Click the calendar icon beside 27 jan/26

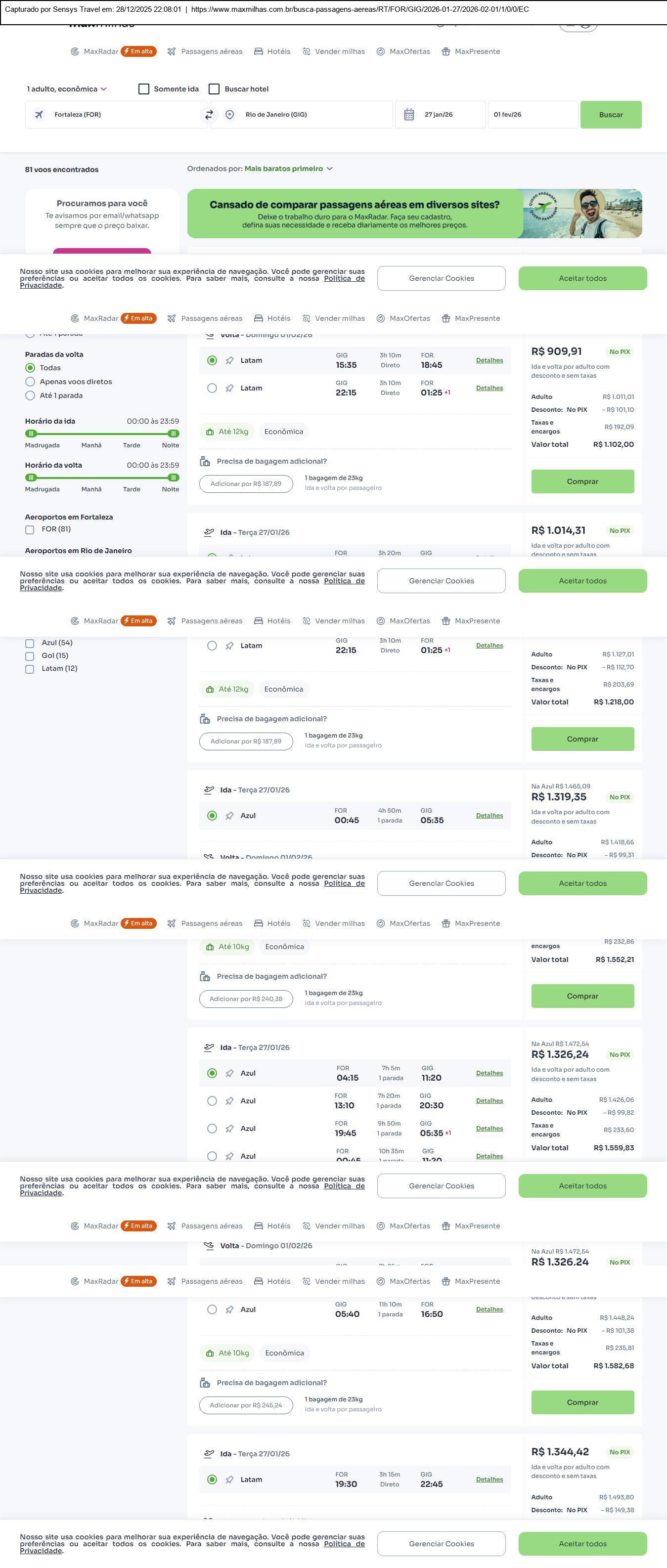[409, 114]
